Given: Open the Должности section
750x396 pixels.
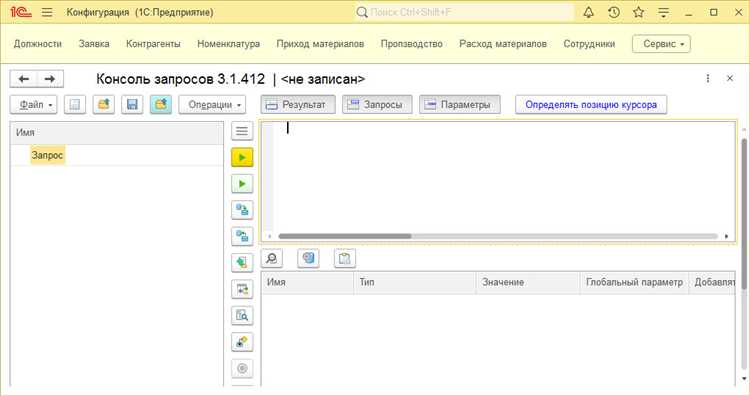Looking at the screenshot, I should click(38, 44).
